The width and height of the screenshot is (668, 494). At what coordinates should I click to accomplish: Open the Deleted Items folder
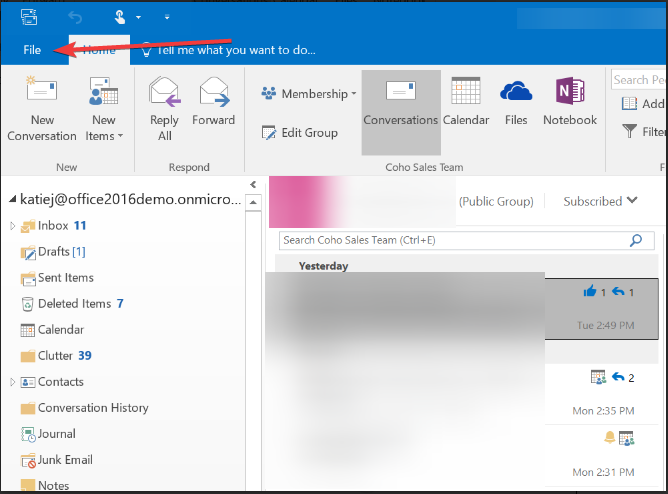(x=72, y=304)
